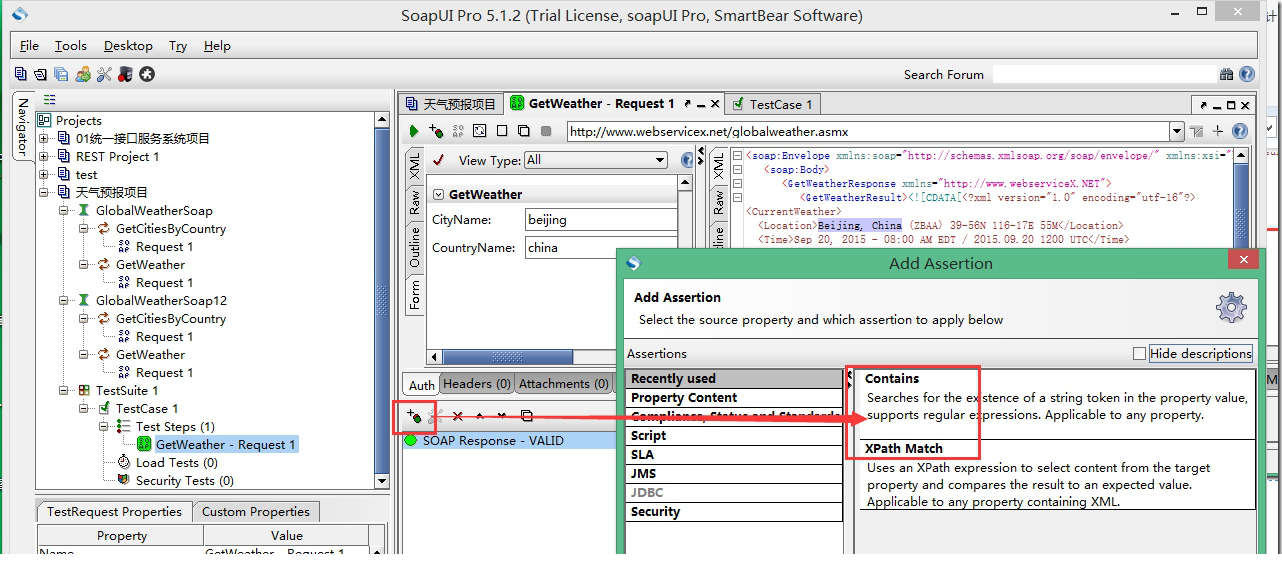Image resolution: width=1282 pixels, height=576 pixels.
Task: Expand the REST Project 1 node
Action: (x=43, y=157)
